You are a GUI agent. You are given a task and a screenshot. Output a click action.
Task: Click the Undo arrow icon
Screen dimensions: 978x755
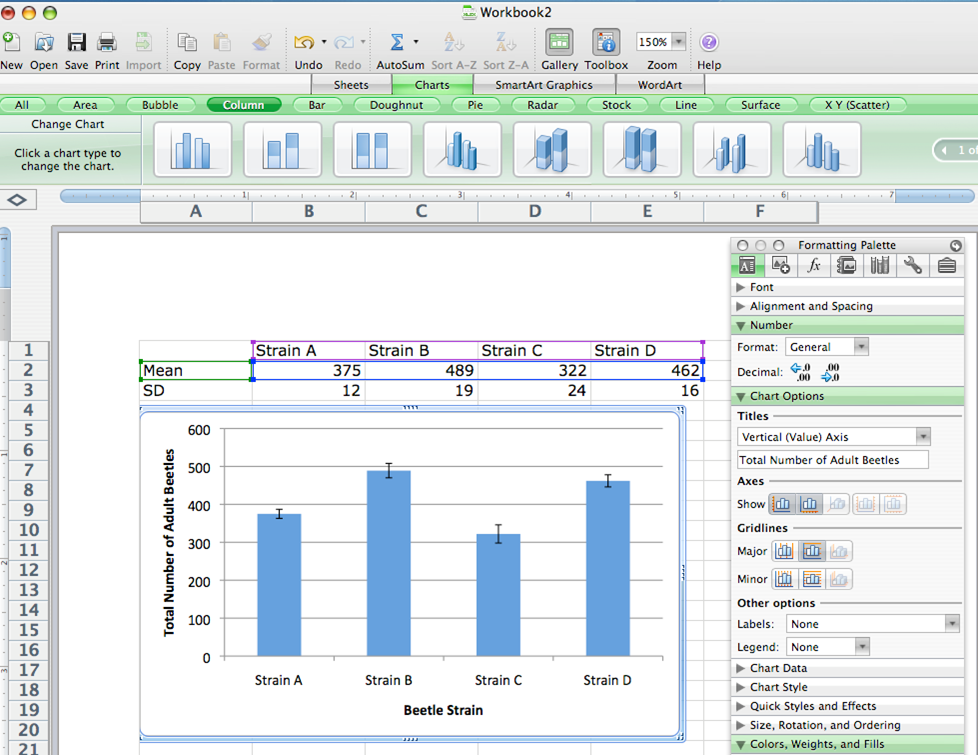coord(304,42)
